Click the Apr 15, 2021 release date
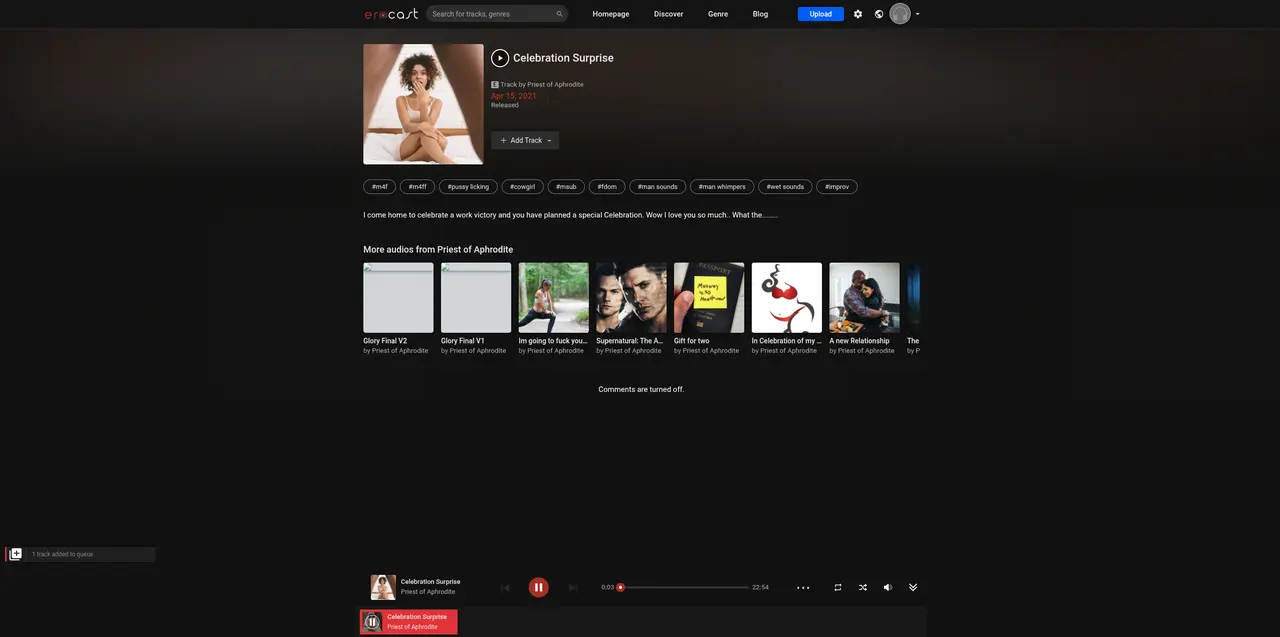Viewport: 1280px width, 637px height. [514, 96]
